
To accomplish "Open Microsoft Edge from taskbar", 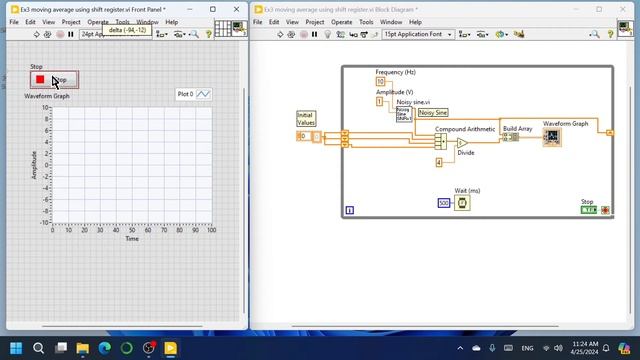I will [x=104, y=348].
